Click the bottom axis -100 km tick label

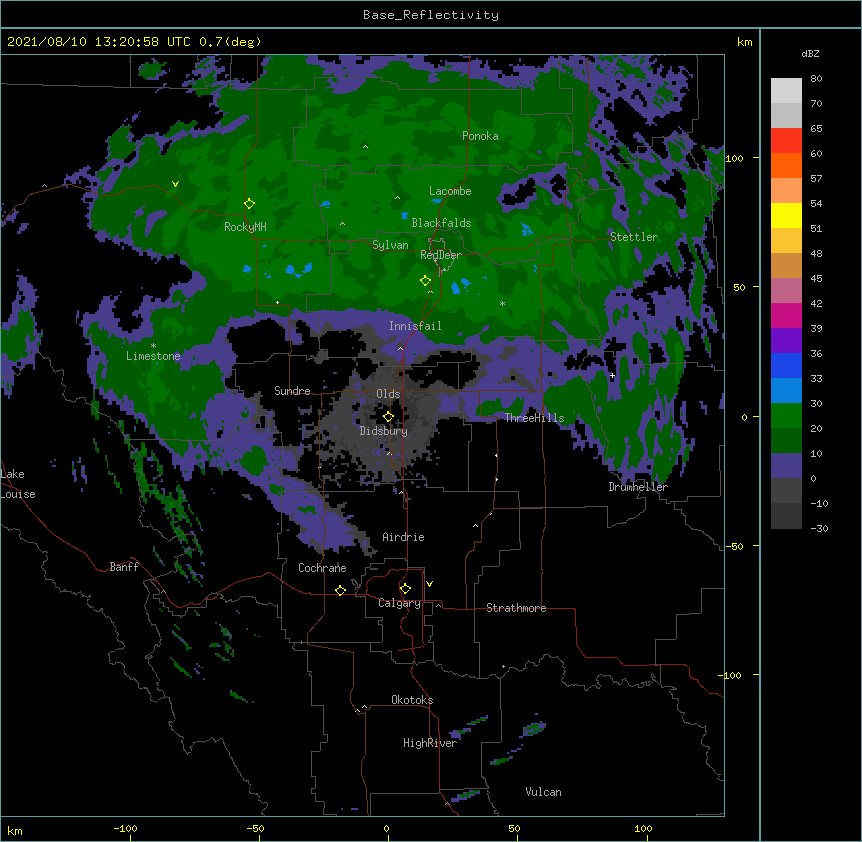point(125,828)
